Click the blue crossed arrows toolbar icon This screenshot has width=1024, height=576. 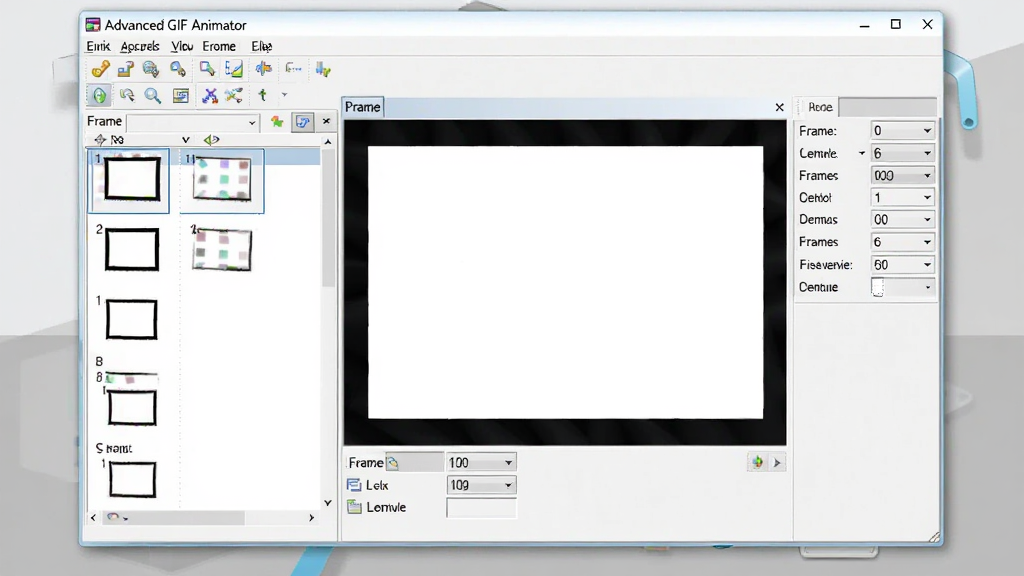[210, 96]
